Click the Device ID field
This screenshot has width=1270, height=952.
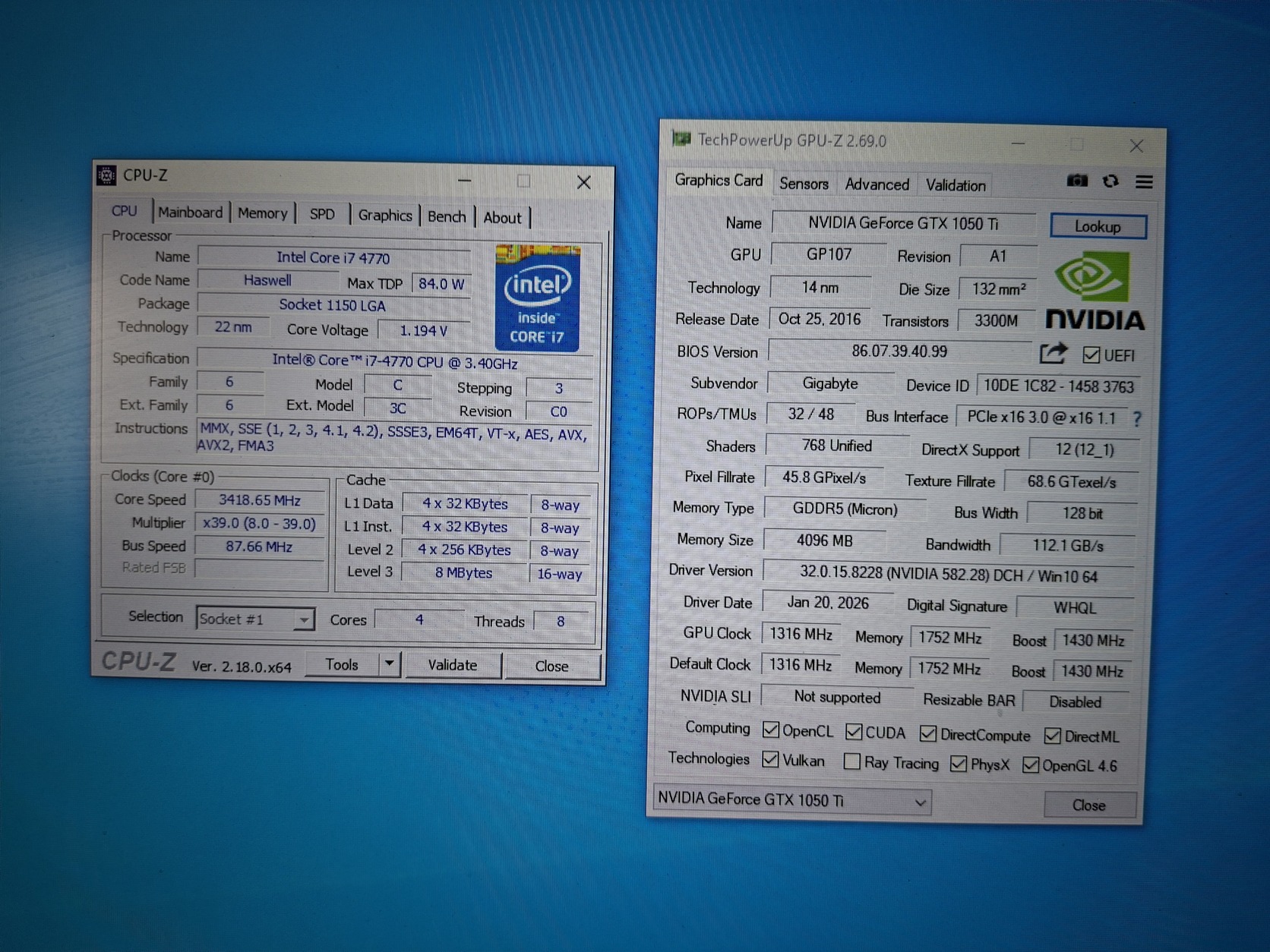[x=1058, y=386]
